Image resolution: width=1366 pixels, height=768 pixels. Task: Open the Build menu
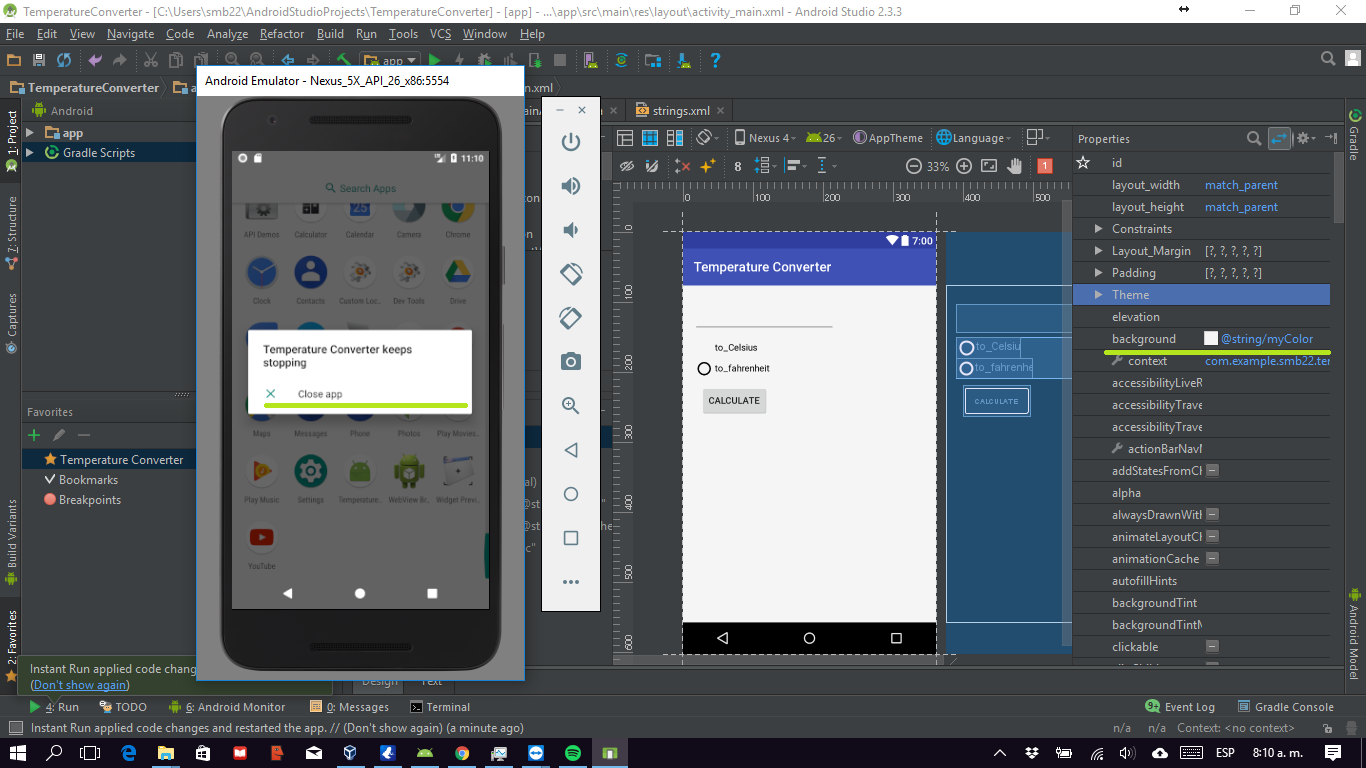pyautogui.click(x=330, y=34)
